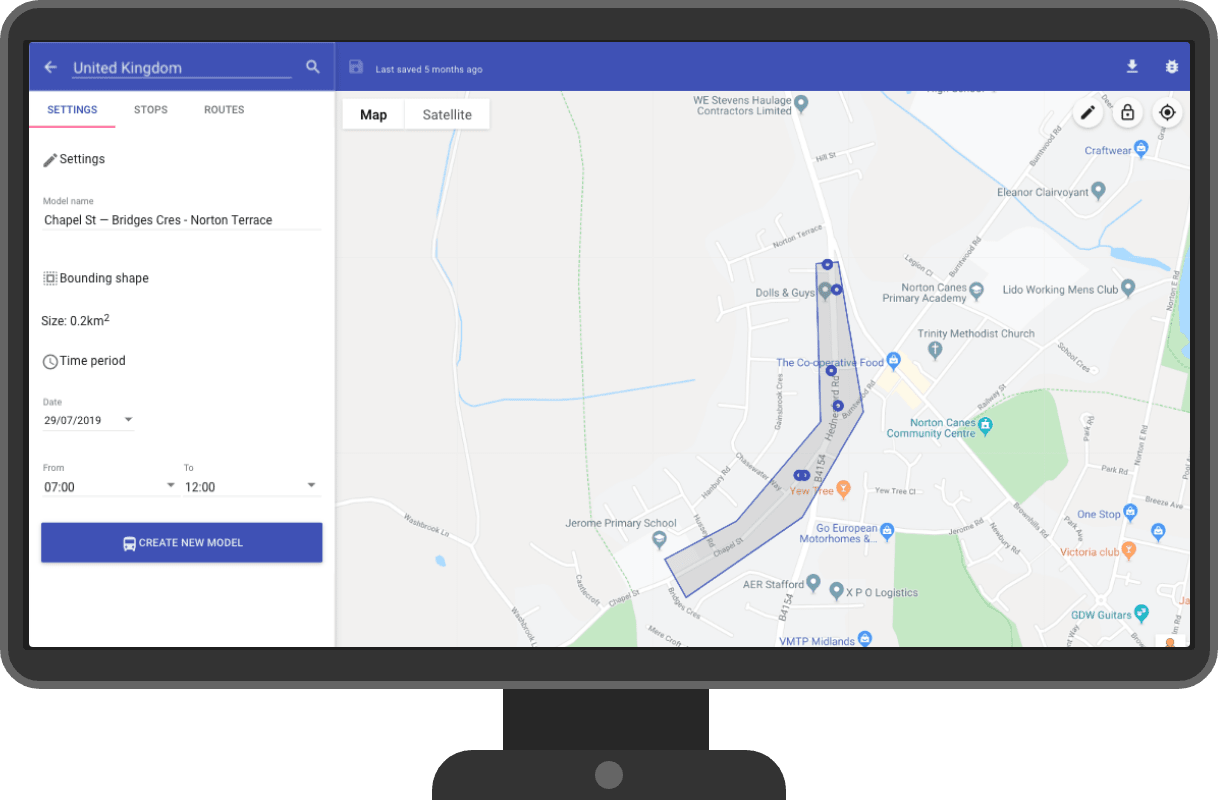Click the Yew Tree restaurant pin
1218x800 pixels.
(x=843, y=489)
